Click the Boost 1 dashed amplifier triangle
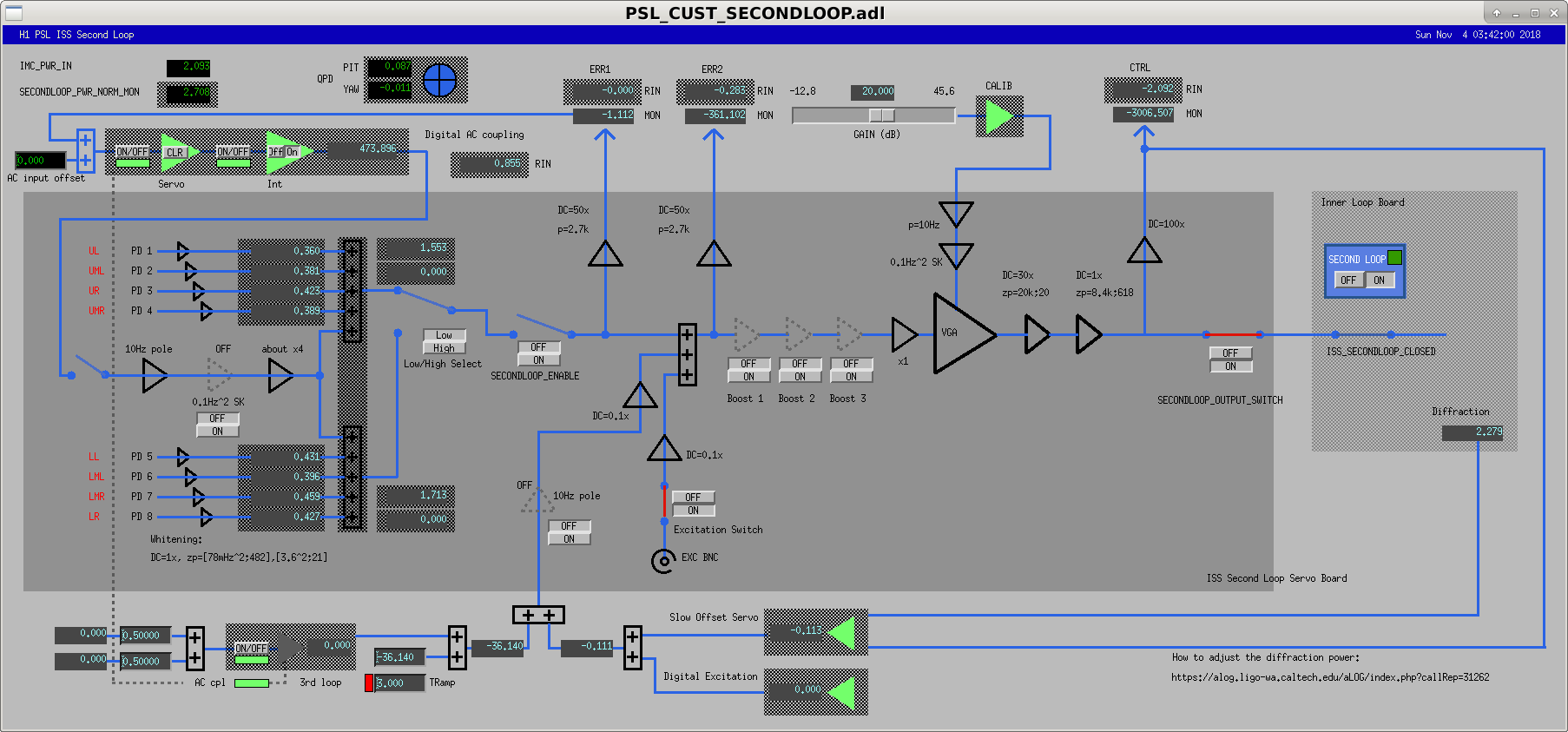The width and height of the screenshot is (1568, 732). (x=746, y=334)
